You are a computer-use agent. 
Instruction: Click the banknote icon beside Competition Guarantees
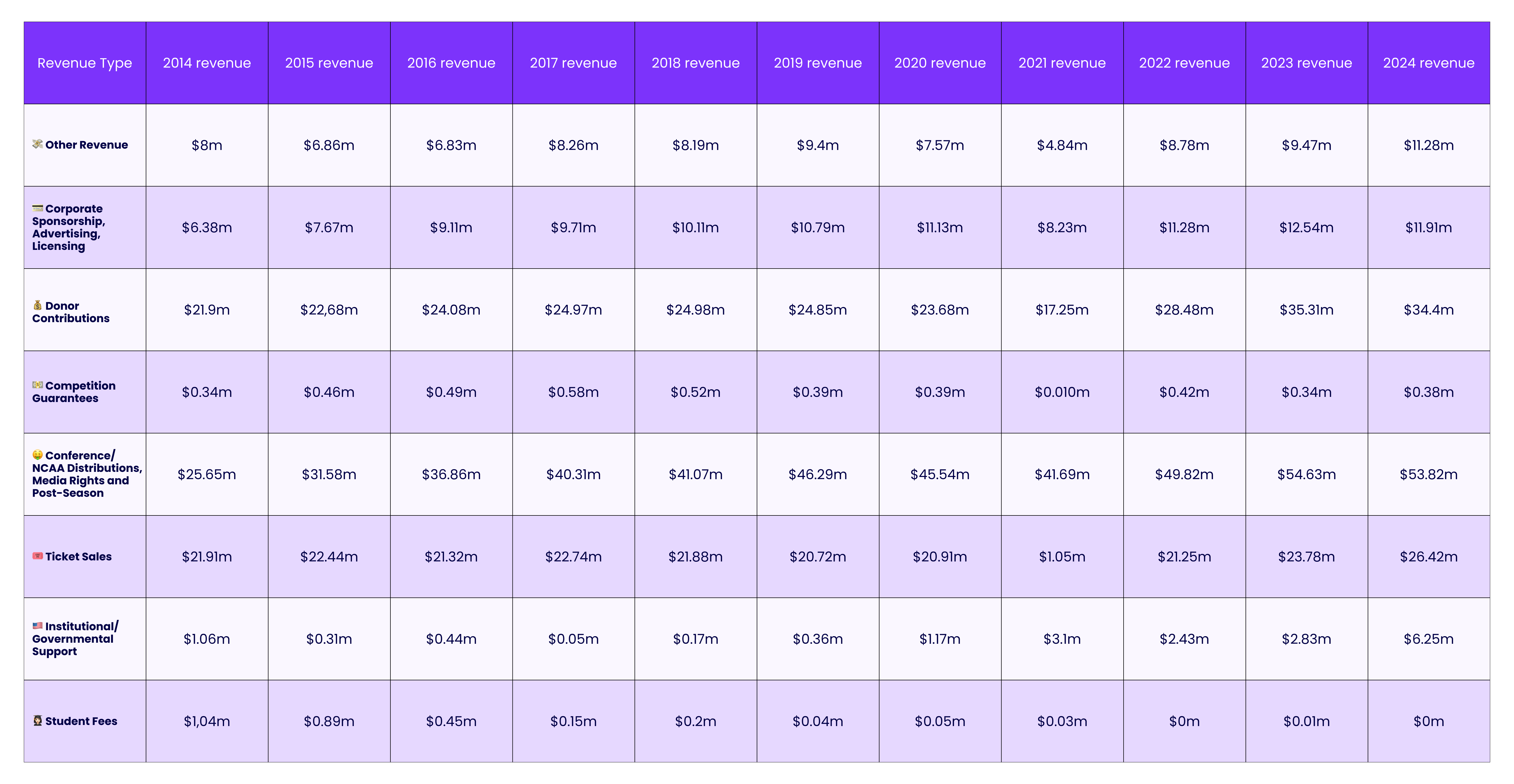point(38,385)
